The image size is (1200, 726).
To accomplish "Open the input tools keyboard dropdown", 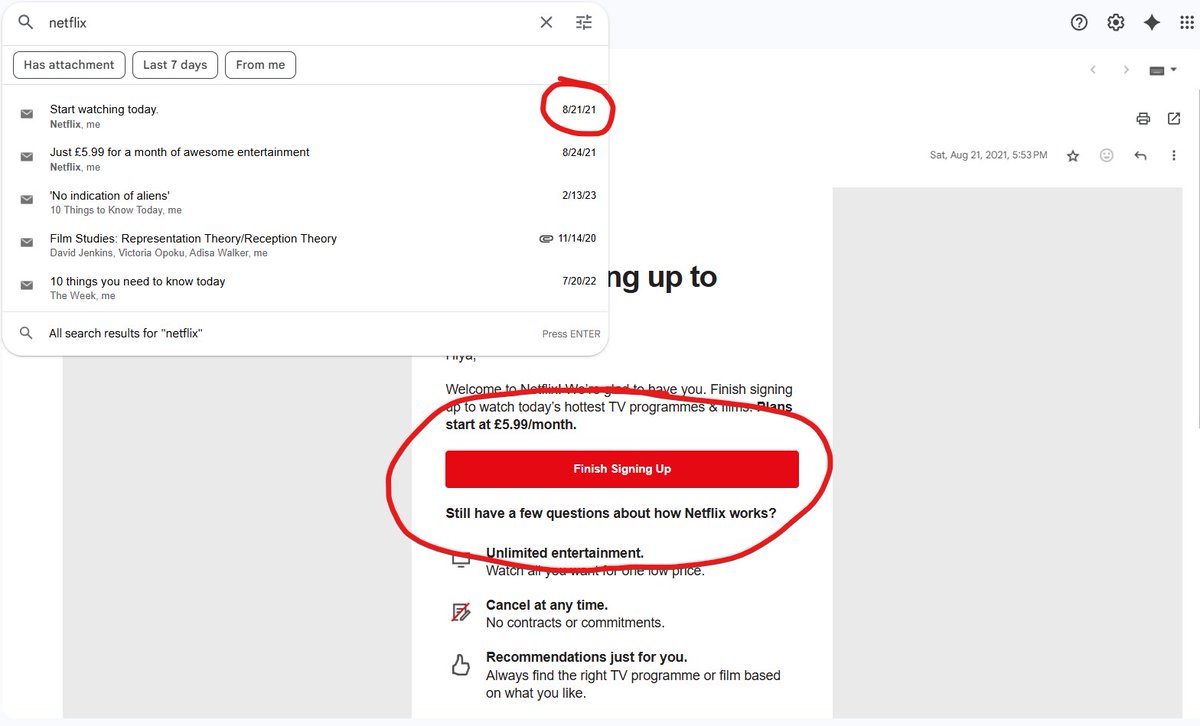I will click(x=1163, y=70).
